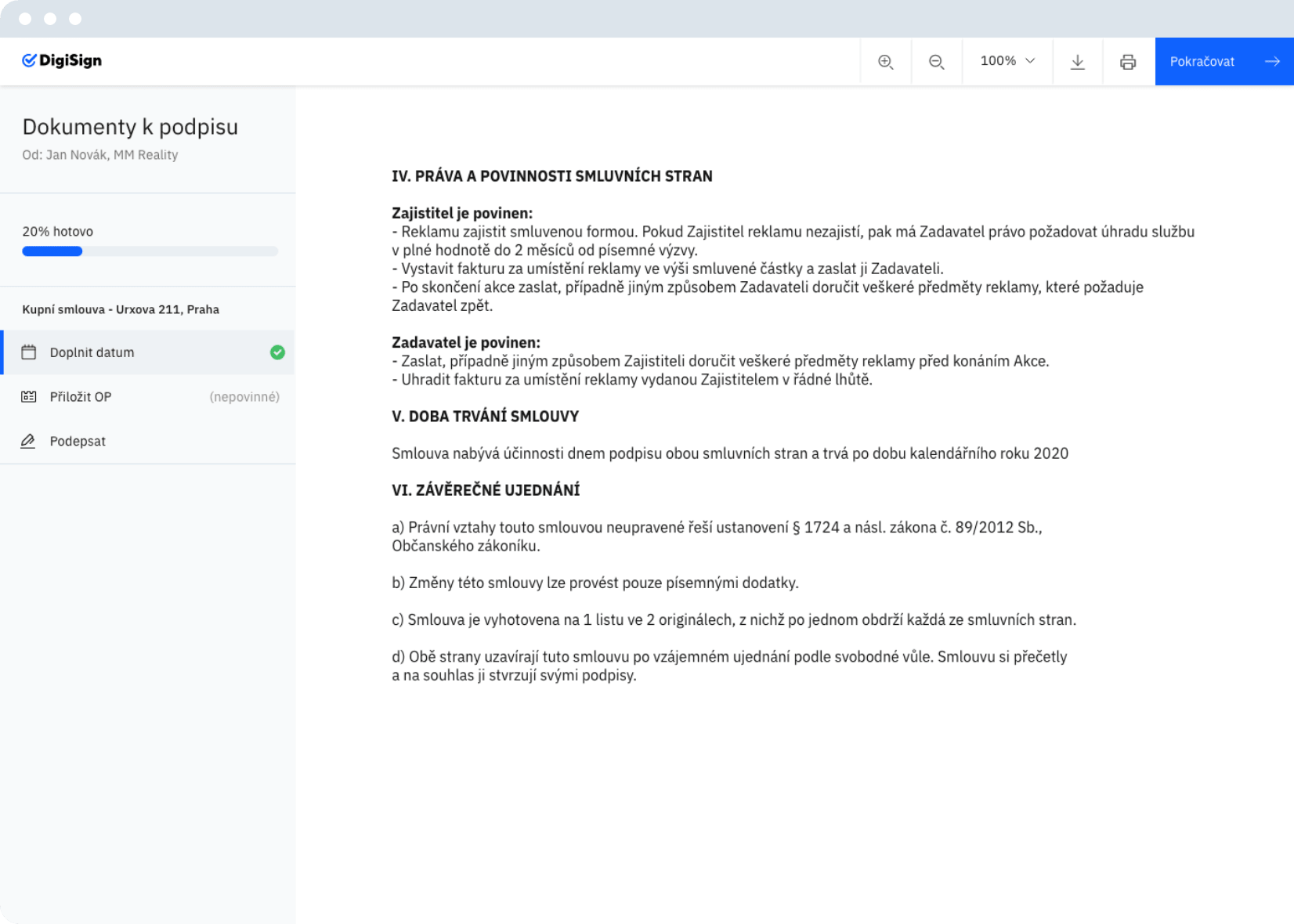Click the zoom in magnifier icon
1294x924 pixels.
(885, 62)
